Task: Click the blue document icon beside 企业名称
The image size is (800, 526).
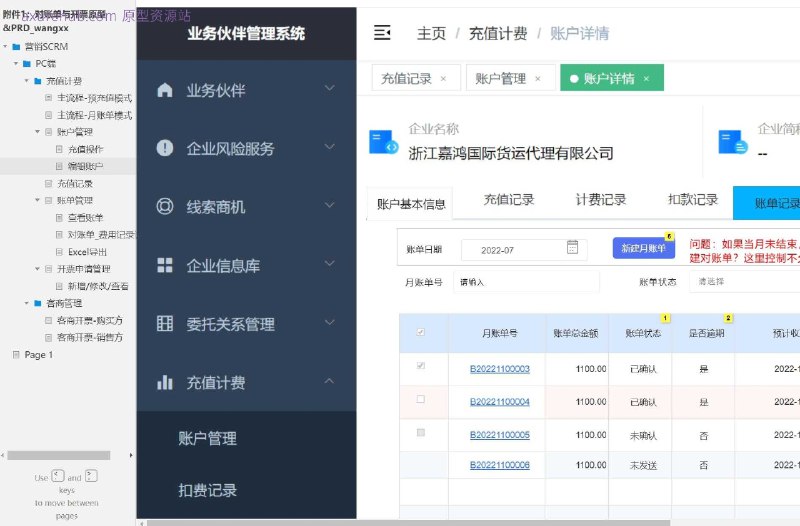Action: (384, 142)
